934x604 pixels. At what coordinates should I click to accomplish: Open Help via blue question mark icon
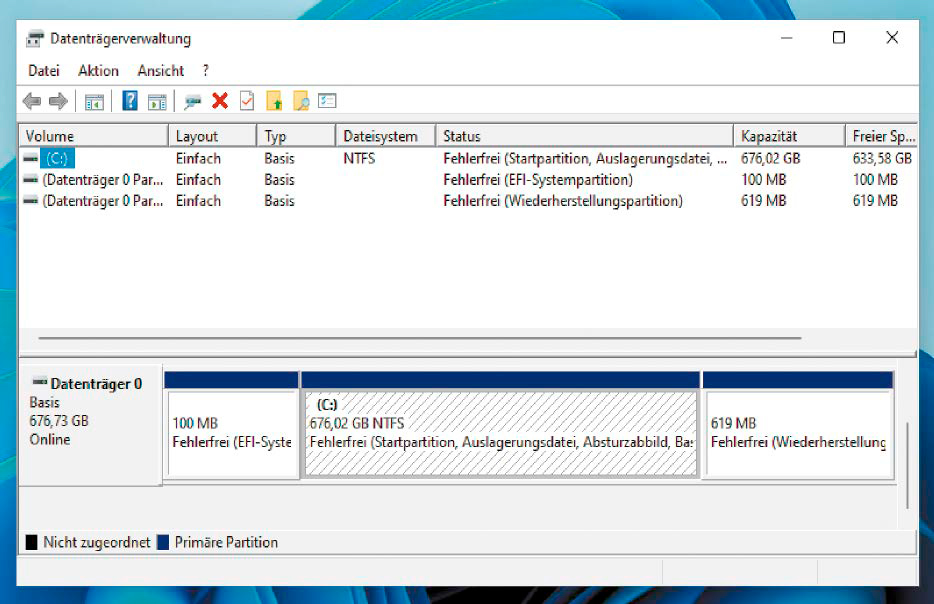coord(130,101)
